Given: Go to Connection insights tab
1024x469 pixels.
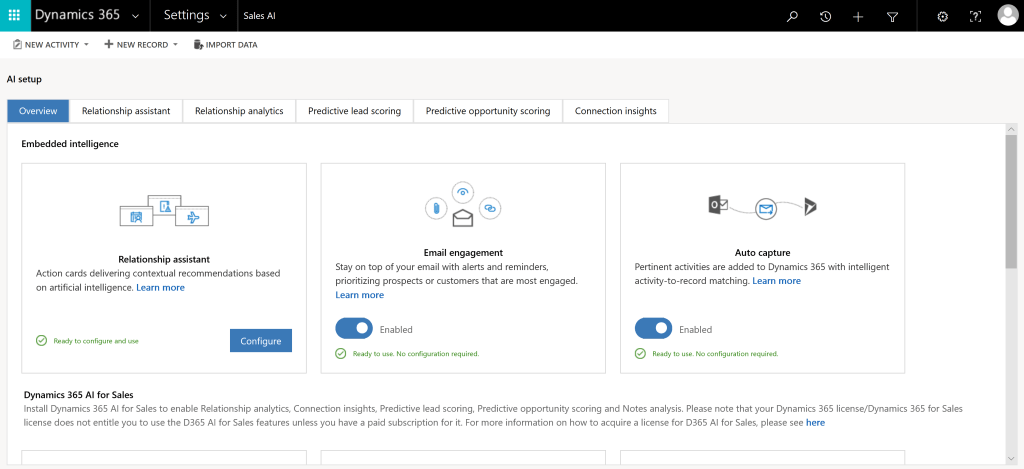Looking at the screenshot, I should click(616, 110).
